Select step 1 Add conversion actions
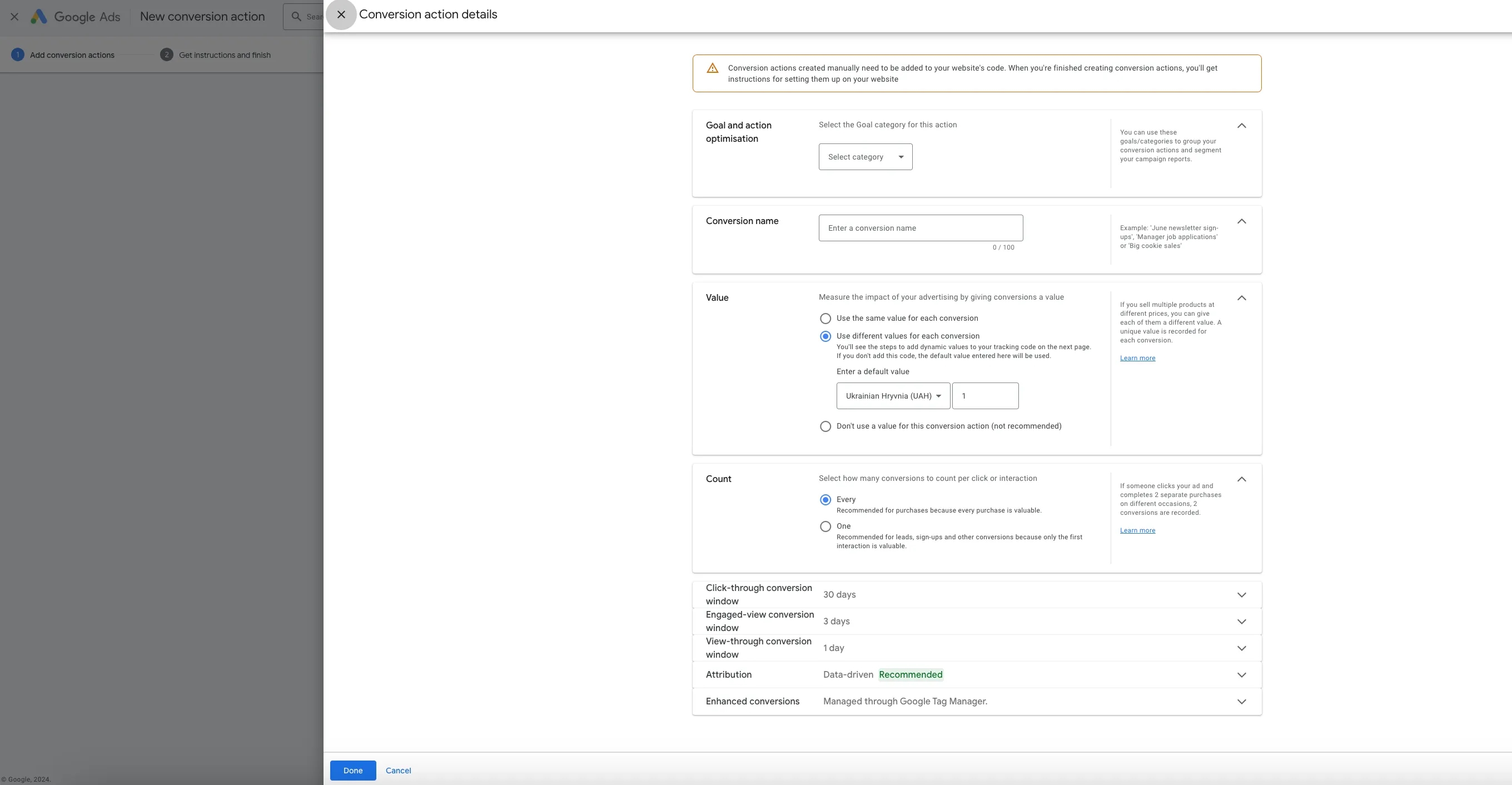The image size is (1512, 785). 63,54
